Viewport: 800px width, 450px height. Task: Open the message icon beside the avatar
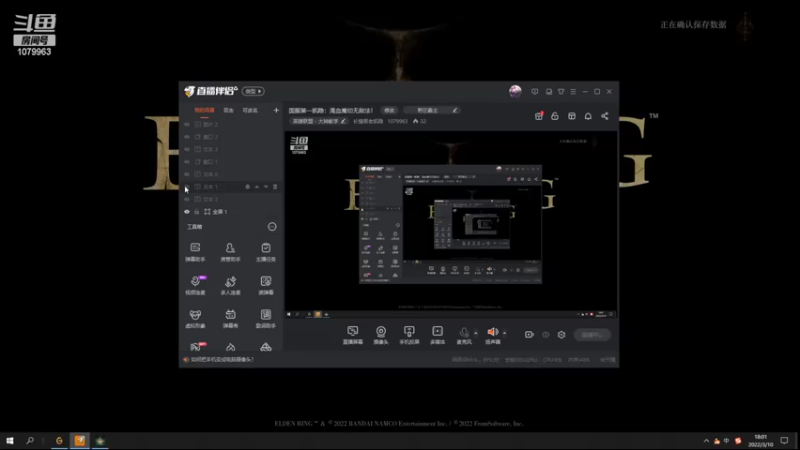[534, 91]
